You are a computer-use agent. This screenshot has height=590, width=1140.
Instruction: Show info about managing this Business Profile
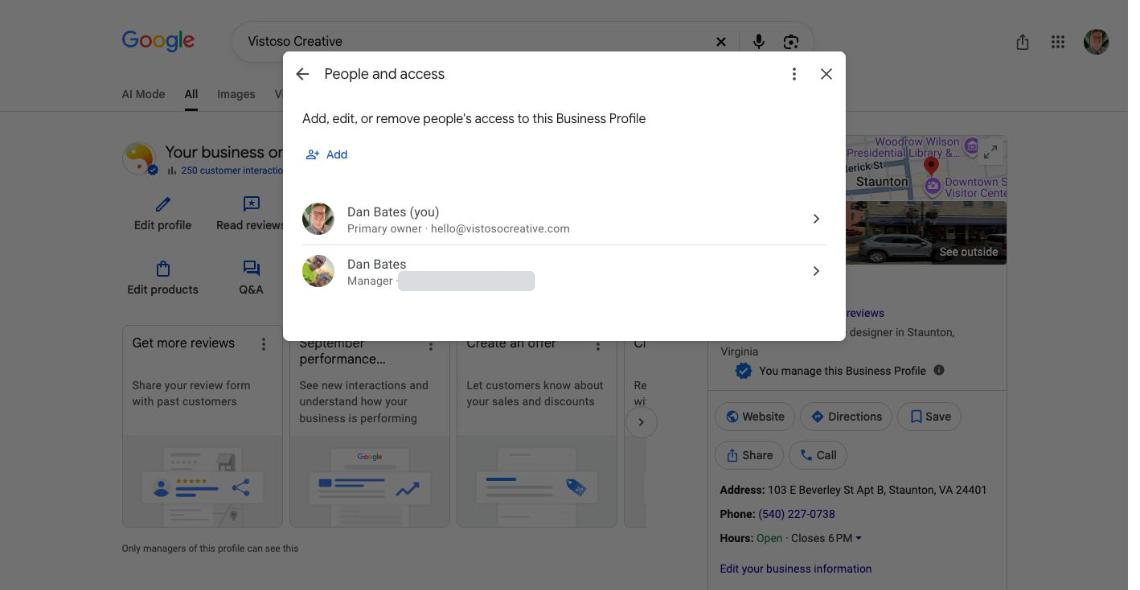939,370
